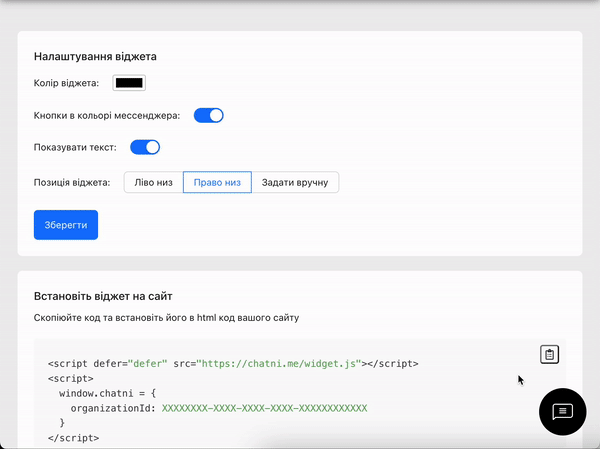
Task: Click the Скопіюйте код instruction text
Action: [x=166, y=318]
